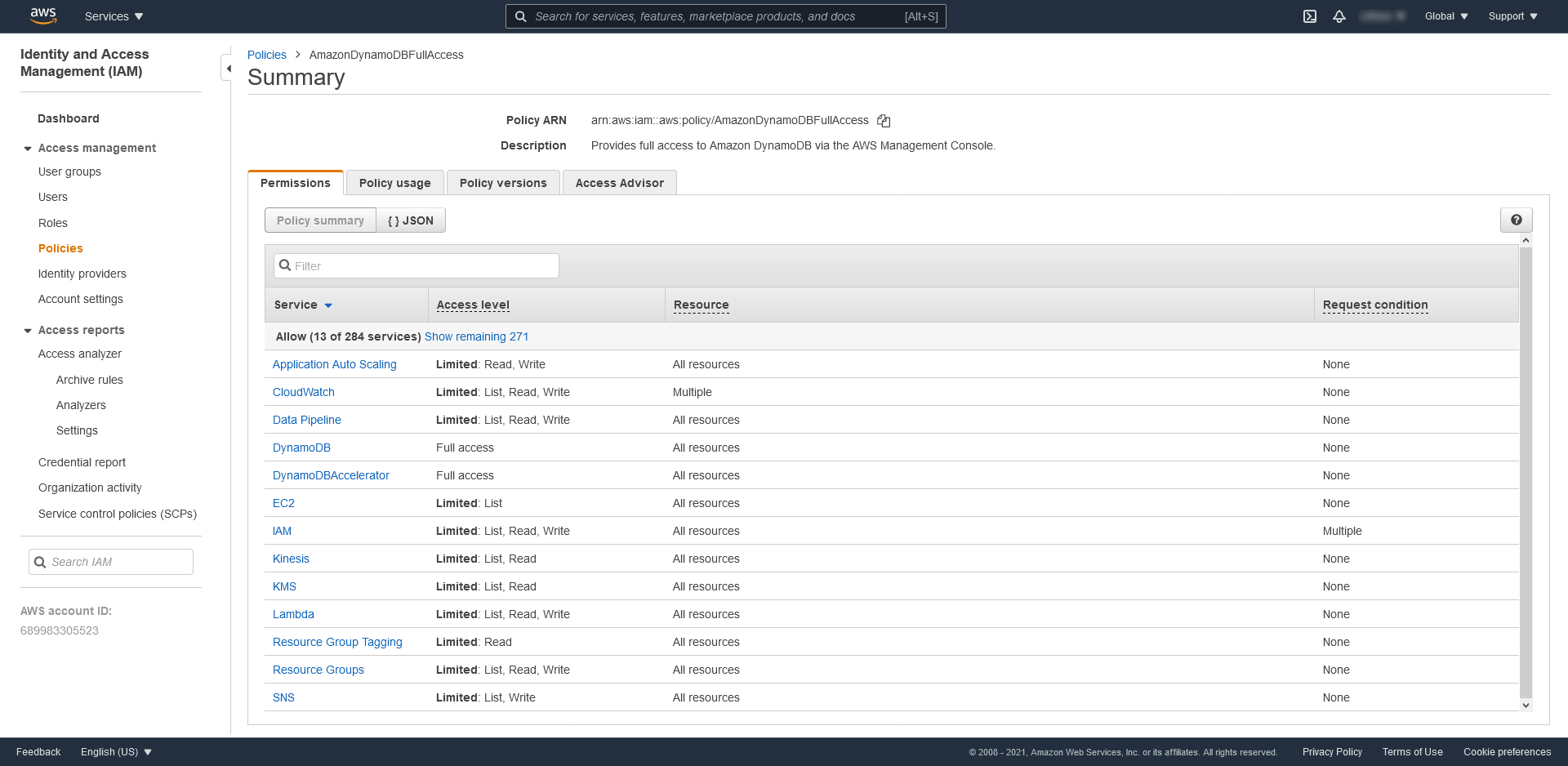Switch to the Access Advisor tab
1568x766 pixels.
click(620, 183)
